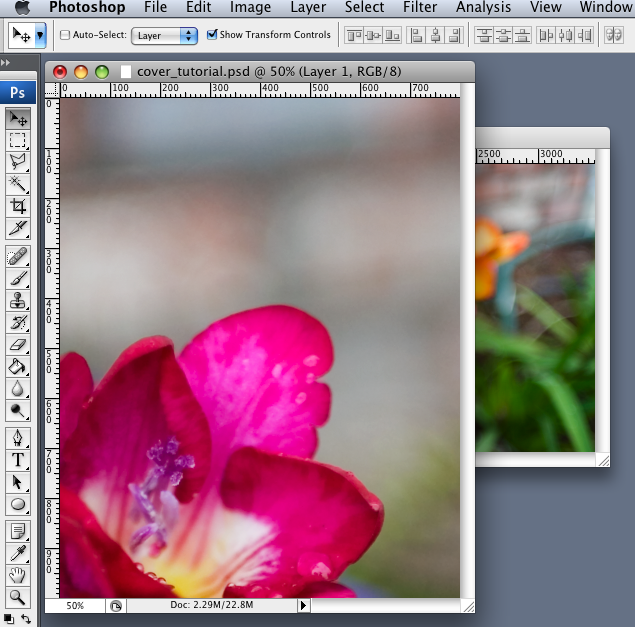Click the 50% zoom level field

(75, 606)
